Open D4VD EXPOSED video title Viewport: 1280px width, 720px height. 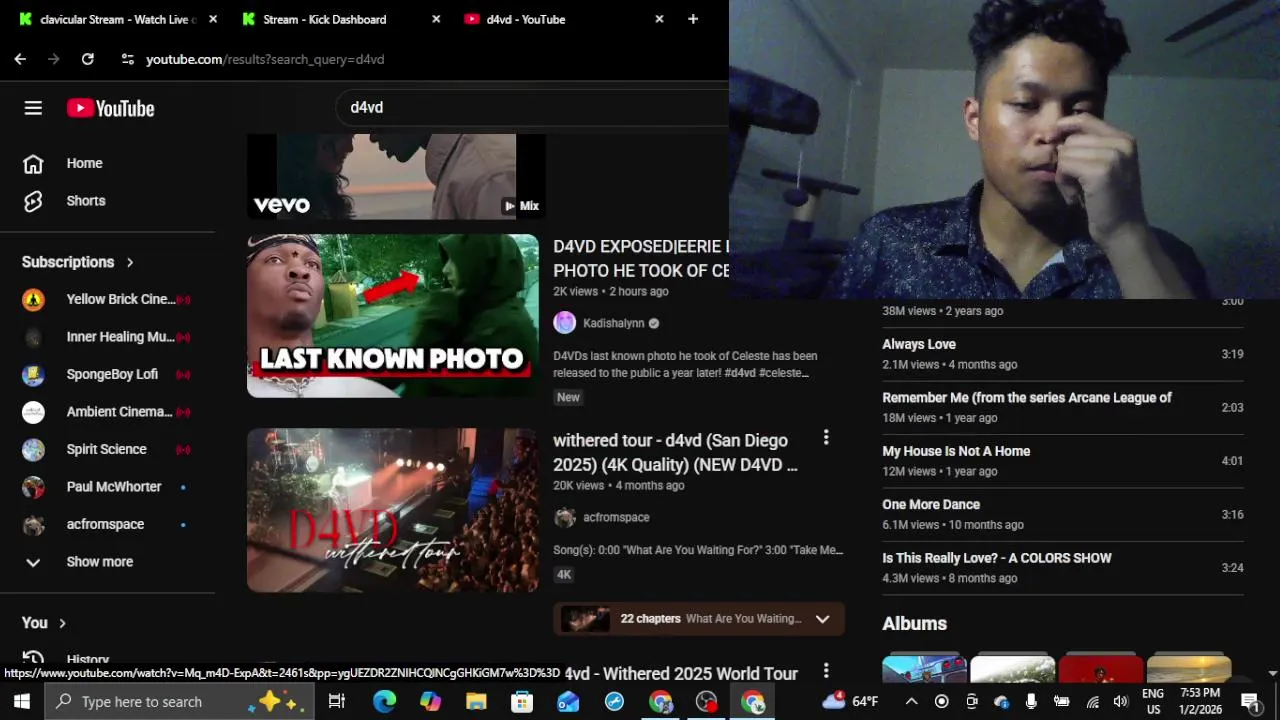[641, 258]
